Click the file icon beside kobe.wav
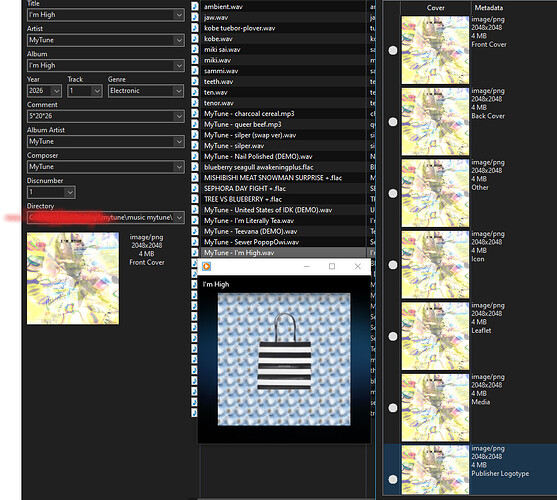The height and width of the screenshot is (500, 557). point(195,38)
